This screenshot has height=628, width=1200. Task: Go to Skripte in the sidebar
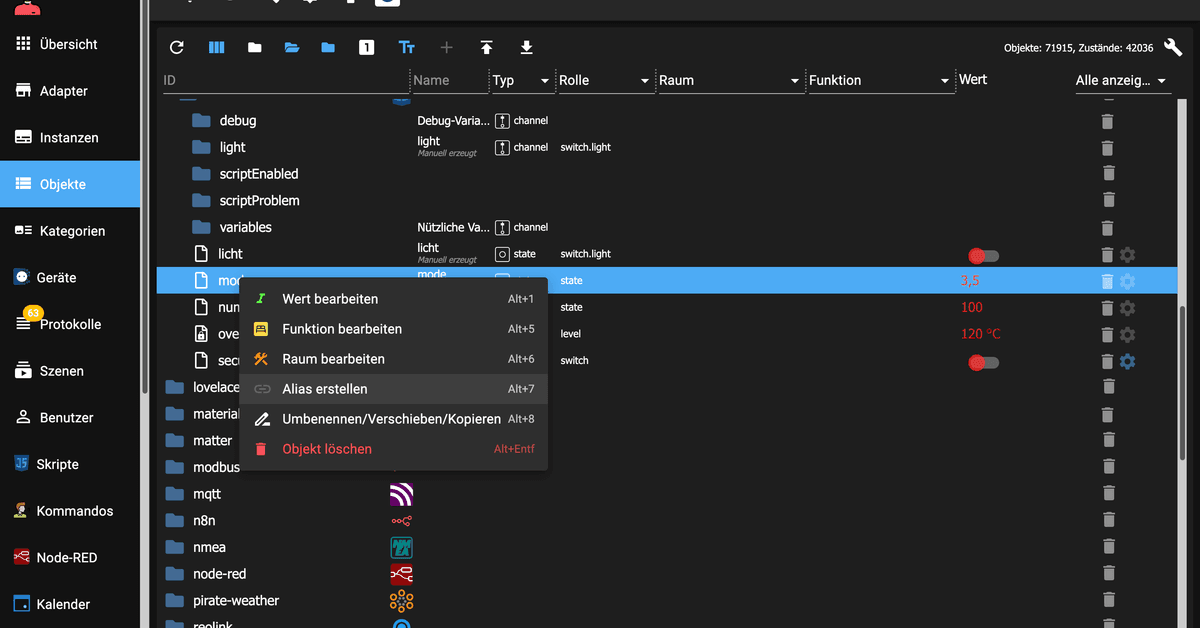(x=57, y=464)
